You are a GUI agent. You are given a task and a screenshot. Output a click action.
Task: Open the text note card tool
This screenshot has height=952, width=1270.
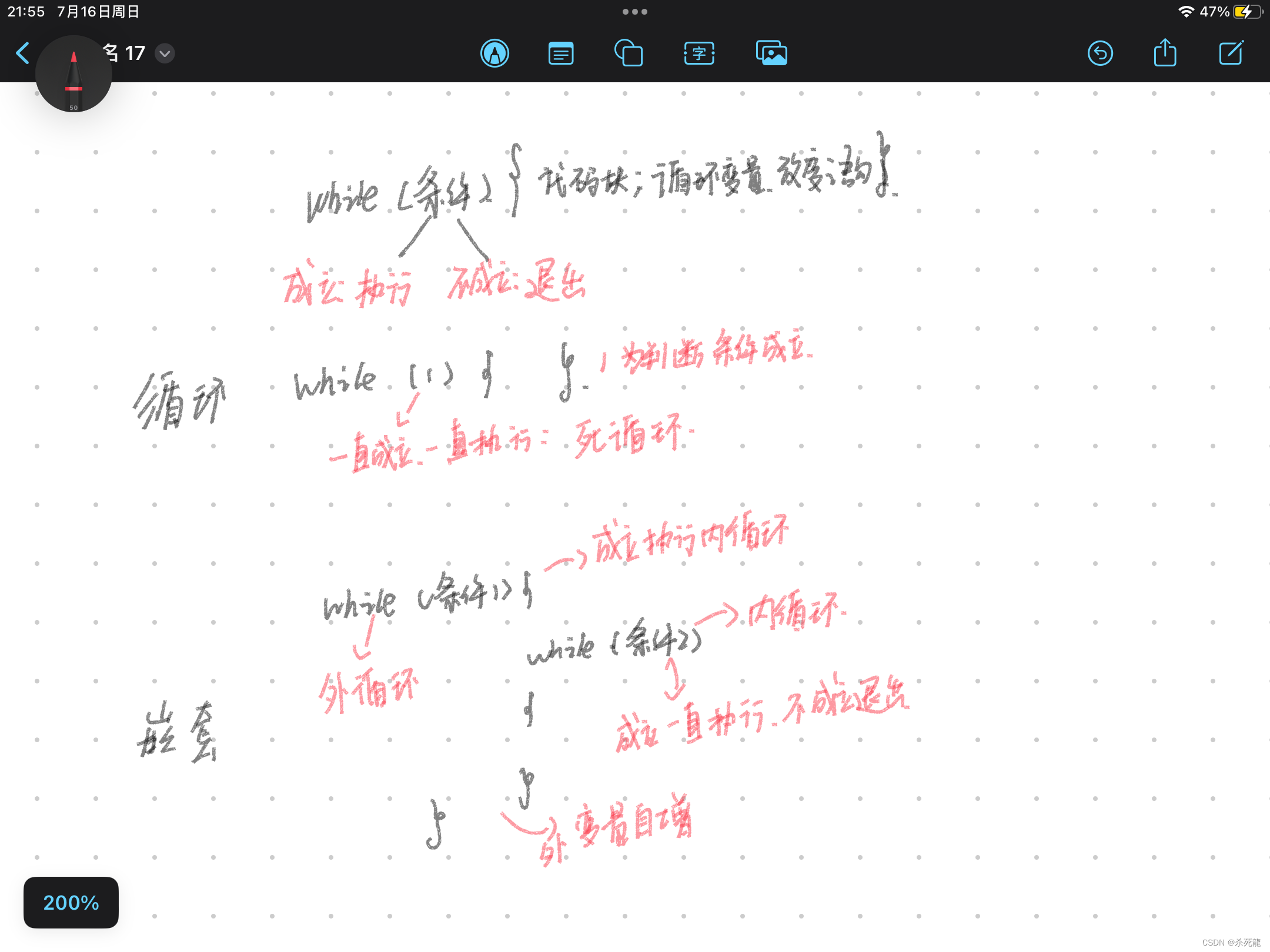tap(561, 53)
